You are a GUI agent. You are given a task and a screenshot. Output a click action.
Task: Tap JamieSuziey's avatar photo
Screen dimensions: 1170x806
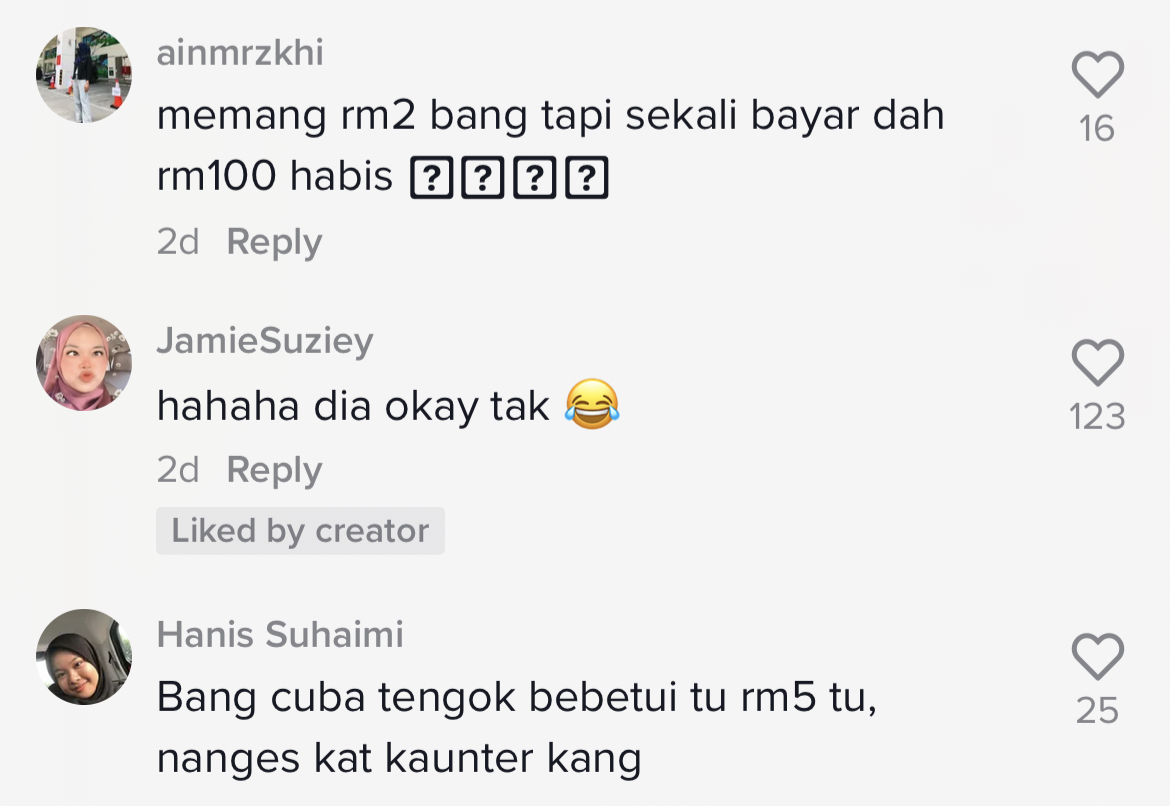84,362
